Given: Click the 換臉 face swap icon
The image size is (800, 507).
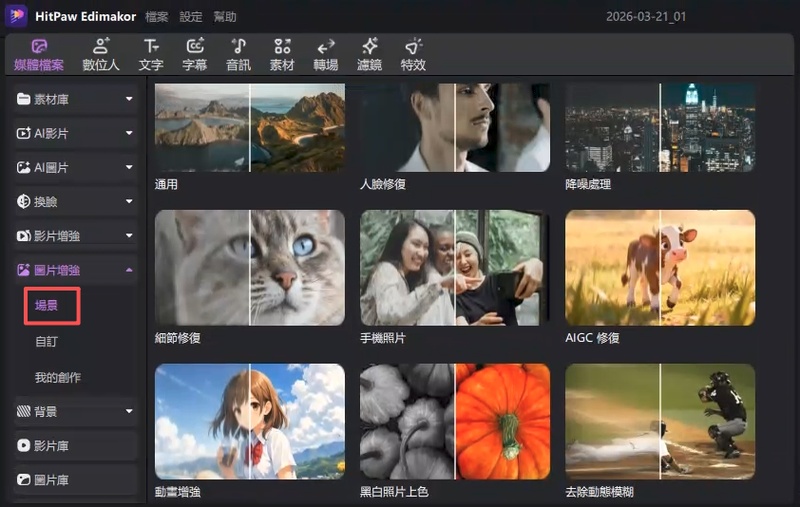Looking at the screenshot, I should tap(23, 201).
